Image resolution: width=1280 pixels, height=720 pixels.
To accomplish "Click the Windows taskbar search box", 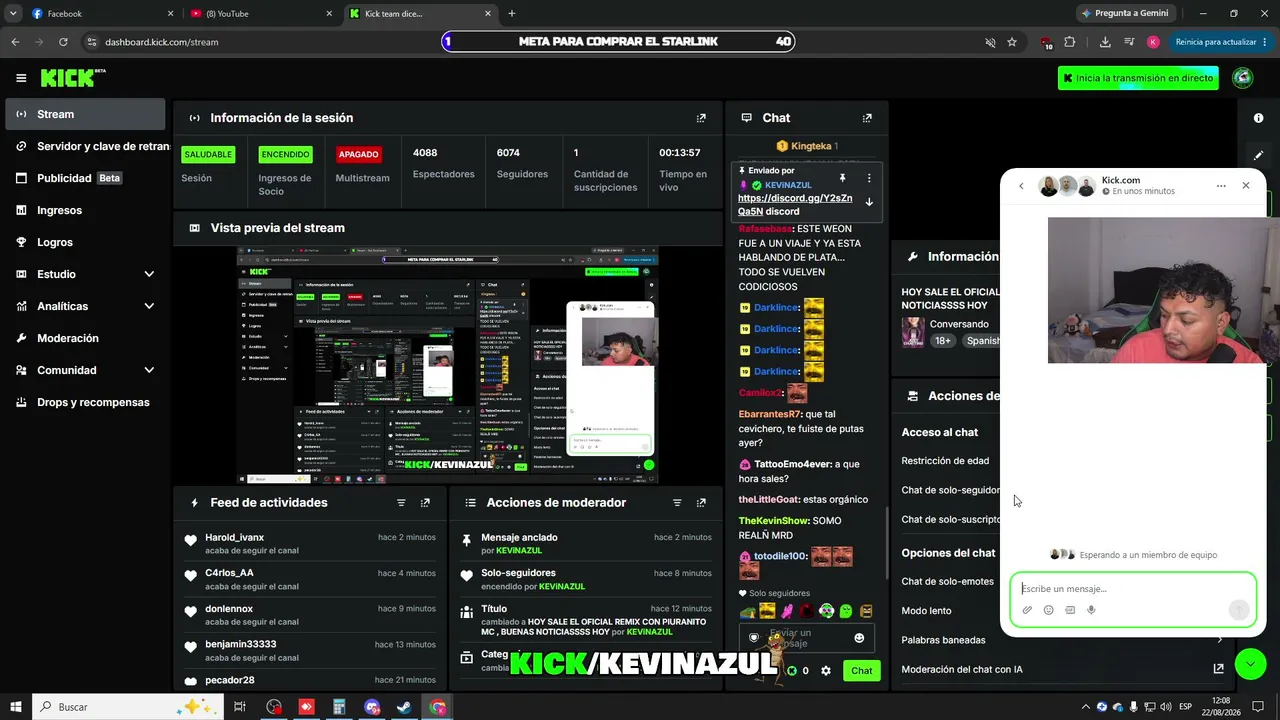I will 127,707.
